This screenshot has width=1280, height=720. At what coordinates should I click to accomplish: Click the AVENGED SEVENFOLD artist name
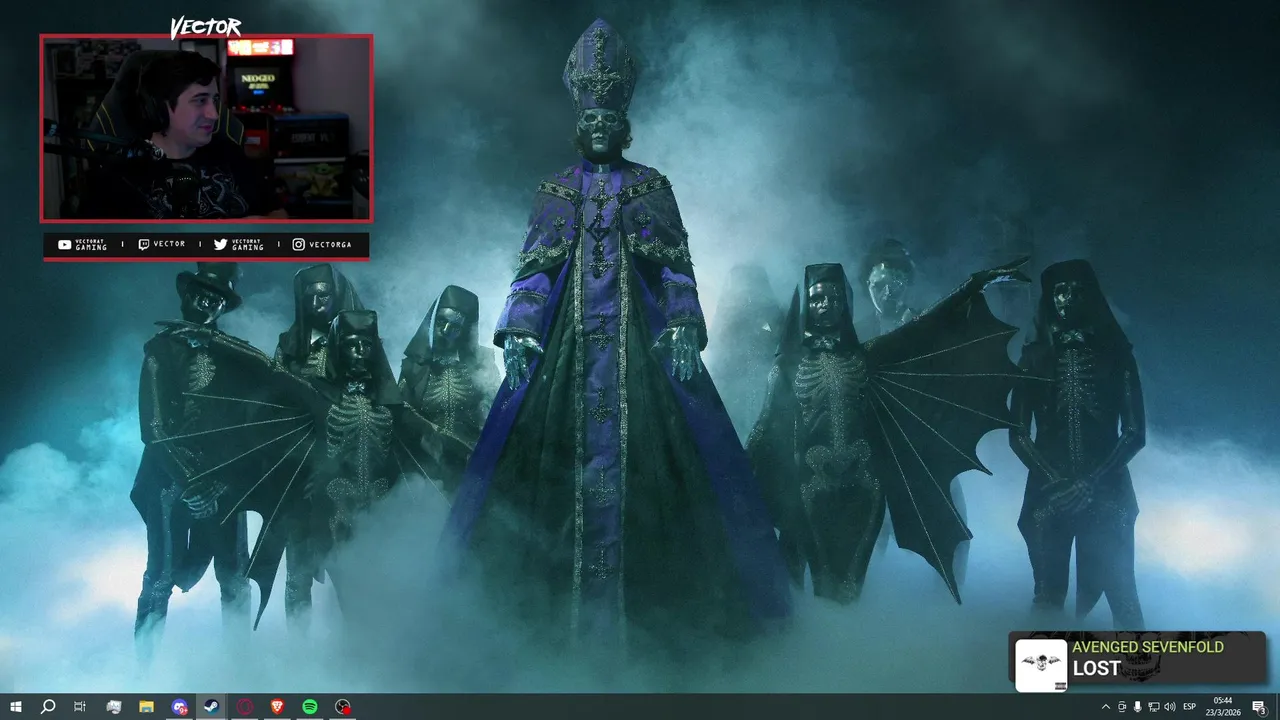(x=1148, y=648)
